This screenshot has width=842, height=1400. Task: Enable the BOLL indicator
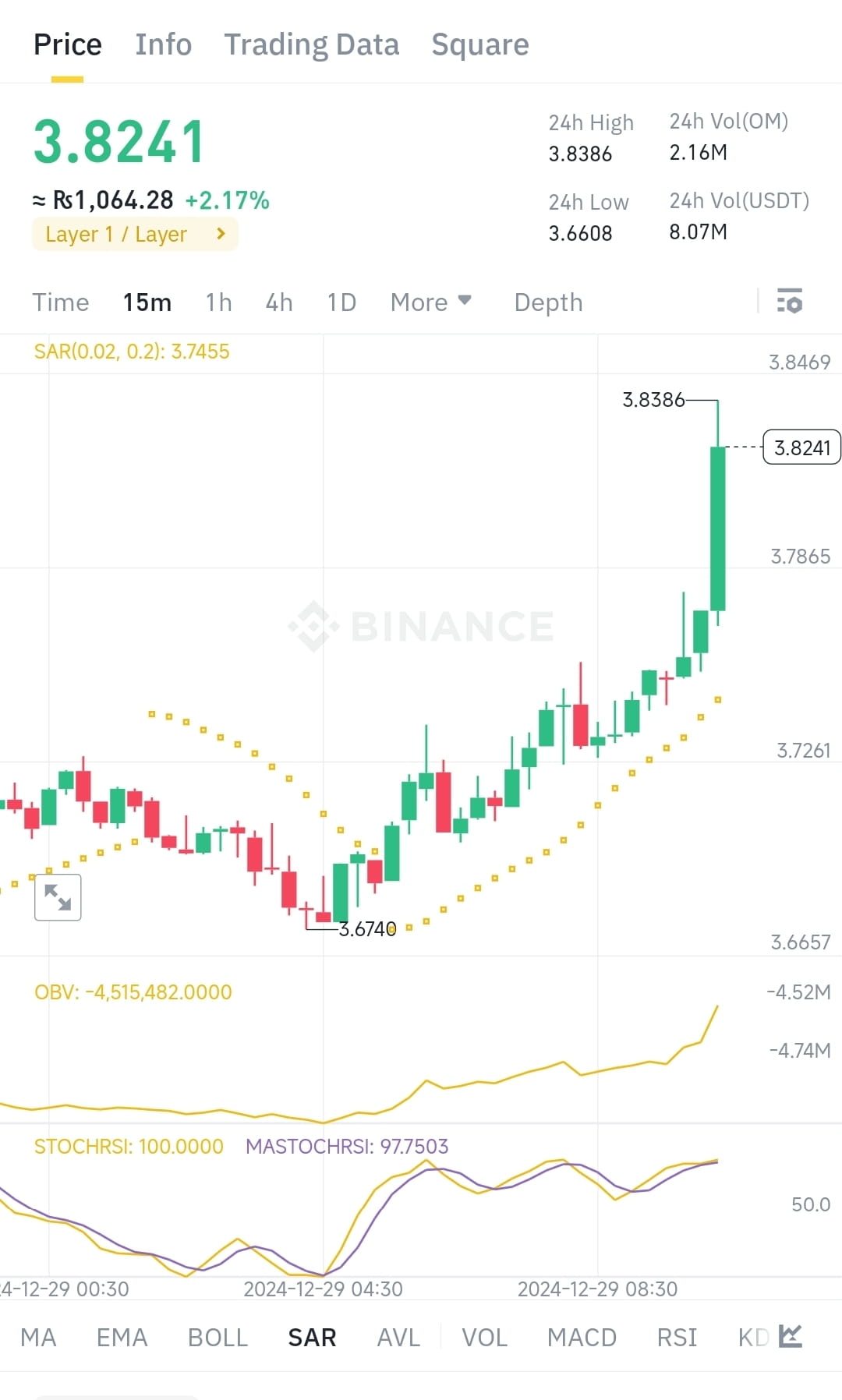click(218, 1337)
